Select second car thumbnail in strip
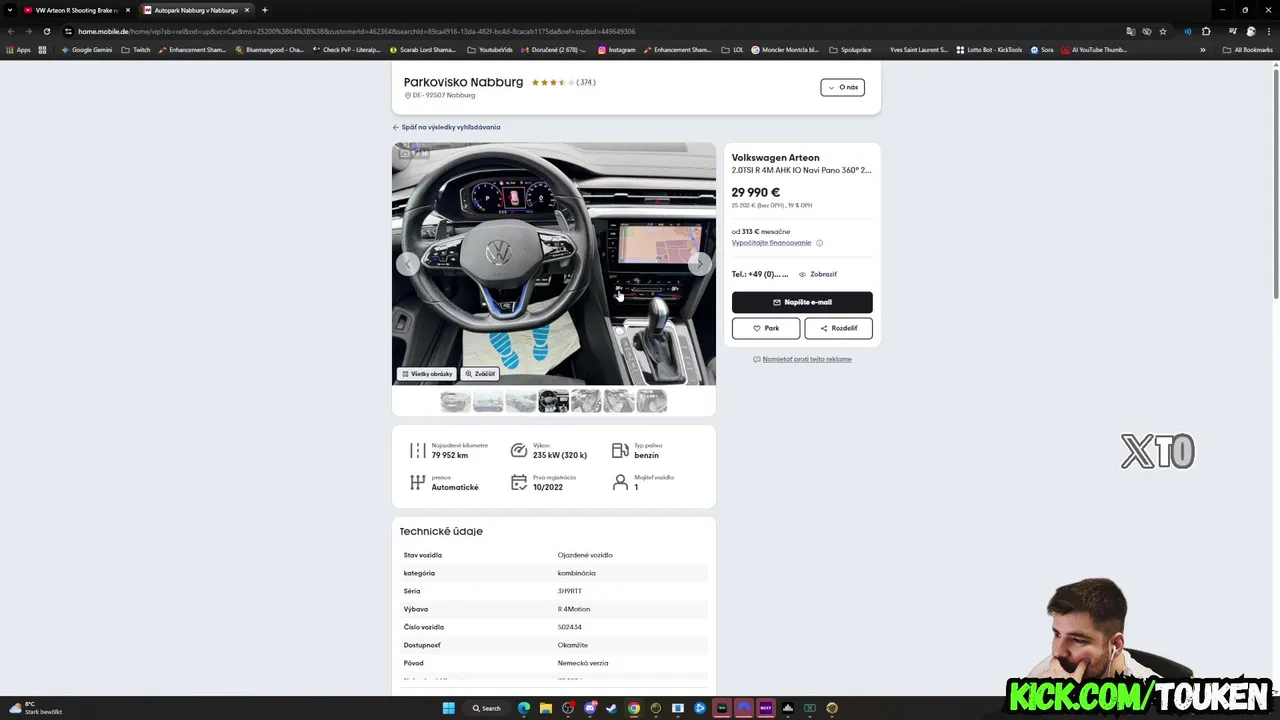 click(x=488, y=401)
